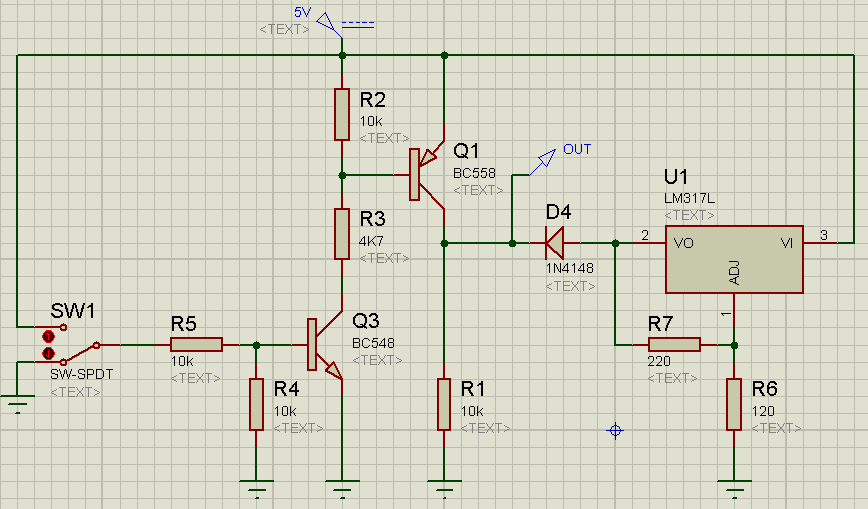Screen dimensions: 868x509
Task: Click the 'R4' reference label
Action: tap(286, 389)
